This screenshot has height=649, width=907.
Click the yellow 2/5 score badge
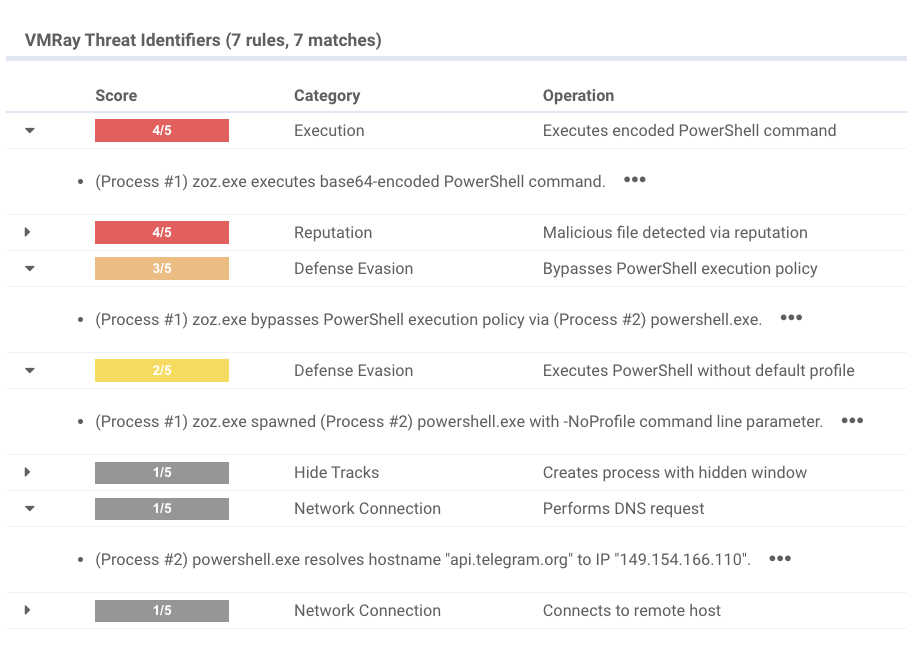point(161,370)
